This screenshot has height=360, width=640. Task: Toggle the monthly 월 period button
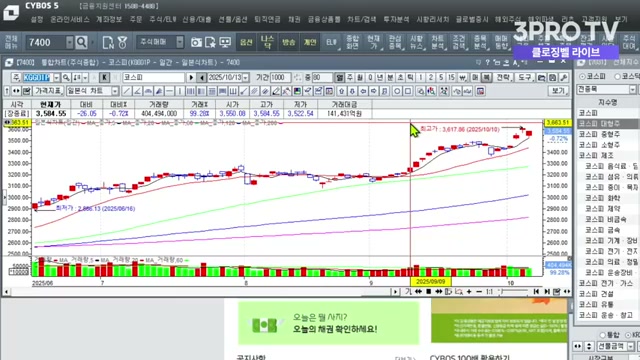point(360,78)
